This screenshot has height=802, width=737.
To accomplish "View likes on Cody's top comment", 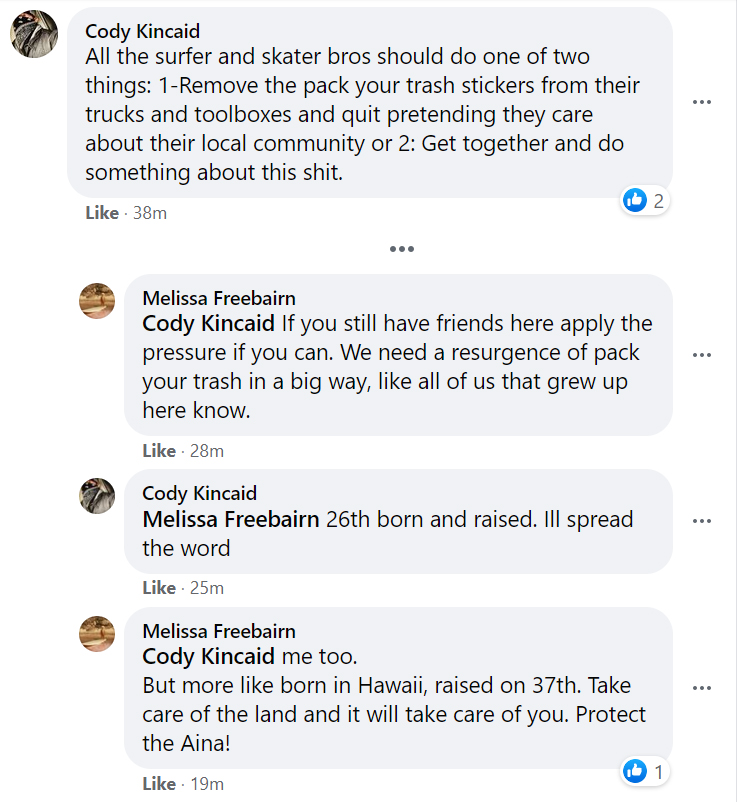I will 644,201.
